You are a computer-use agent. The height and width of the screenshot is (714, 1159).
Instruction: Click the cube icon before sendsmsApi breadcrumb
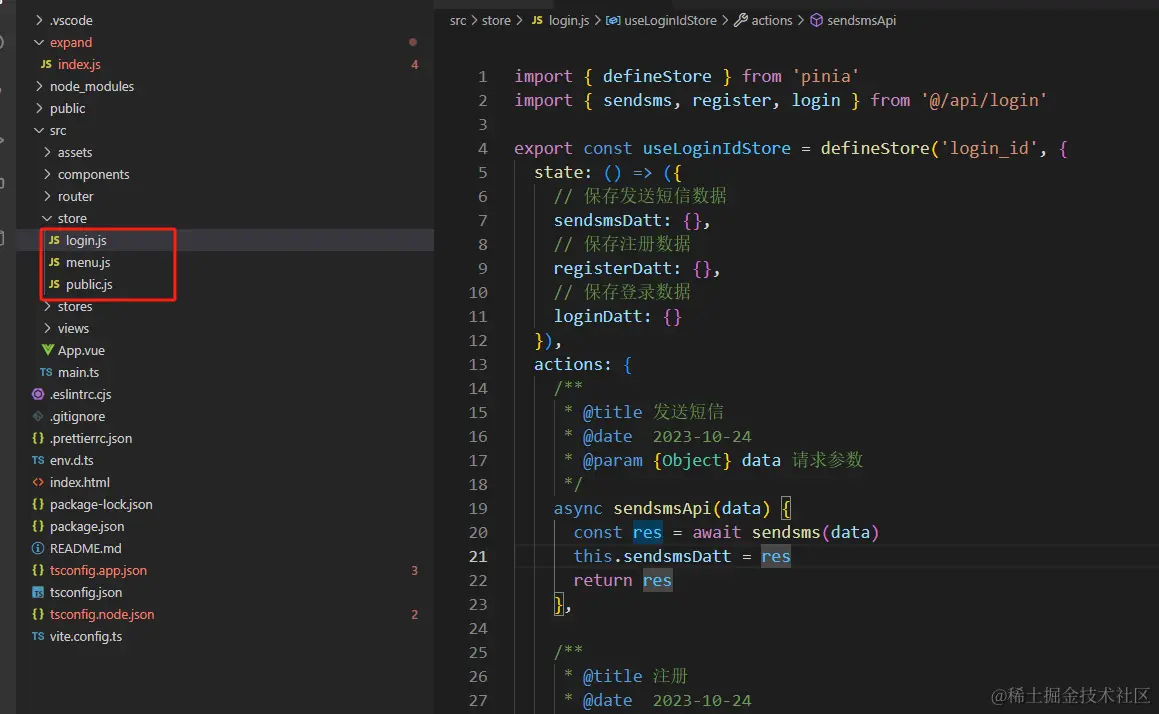tap(816, 20)
